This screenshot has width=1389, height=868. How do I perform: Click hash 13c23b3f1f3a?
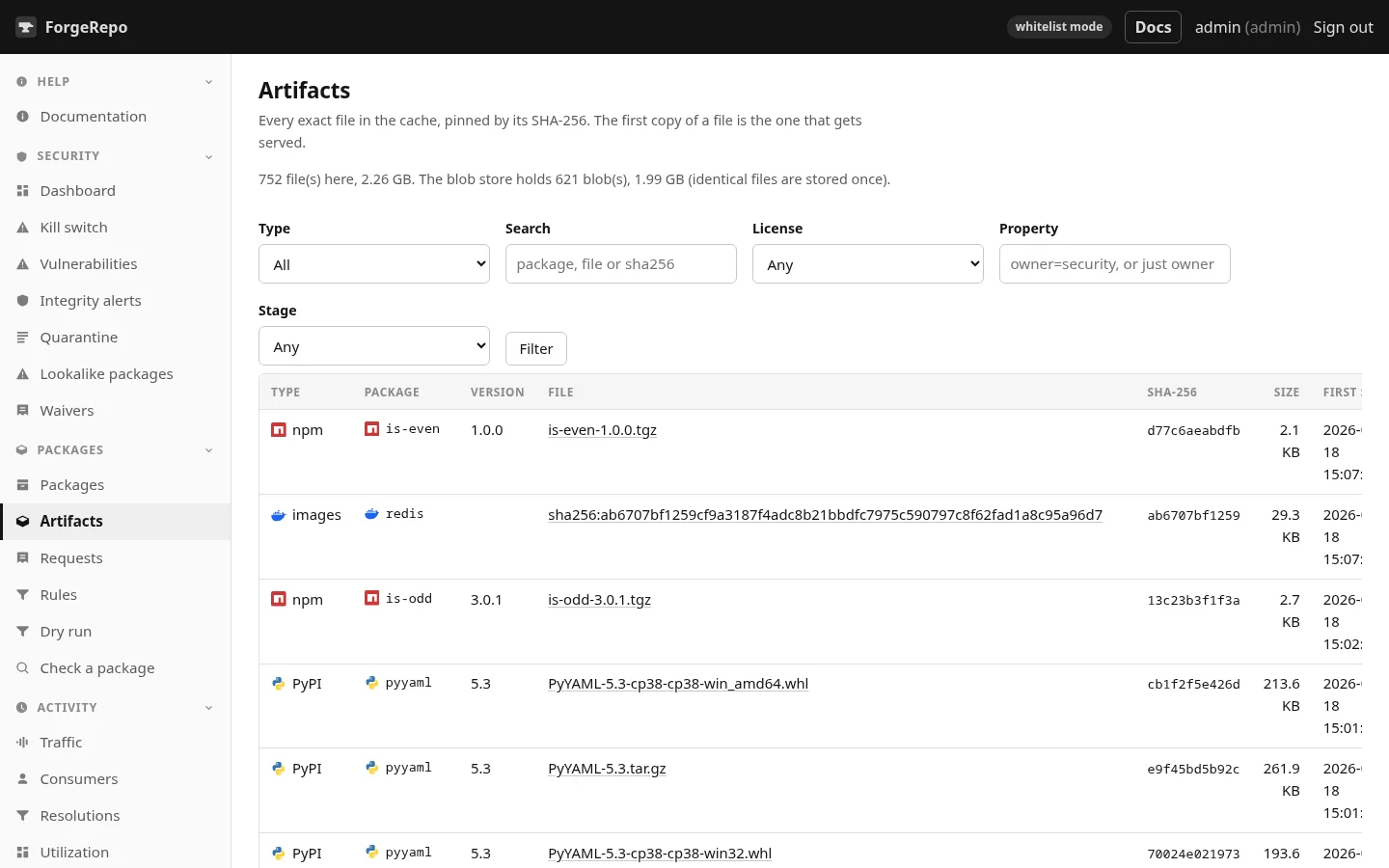click(1193, 600)
